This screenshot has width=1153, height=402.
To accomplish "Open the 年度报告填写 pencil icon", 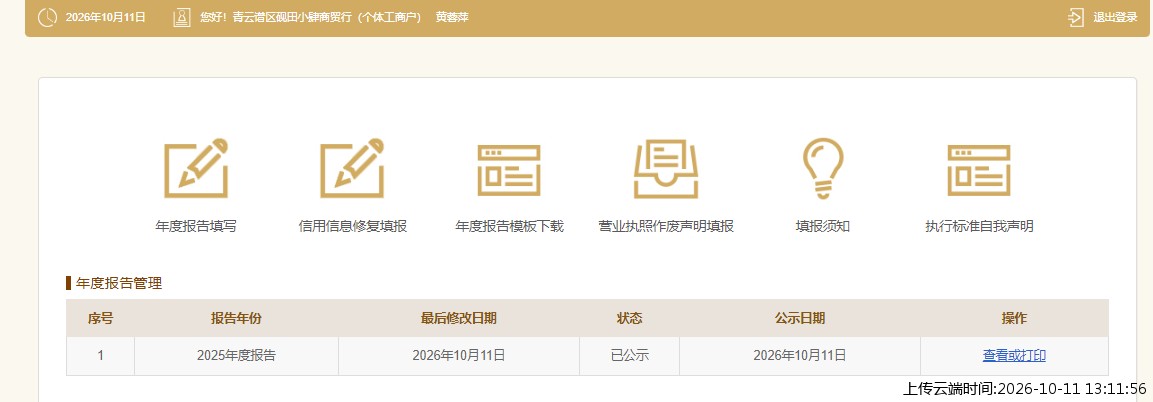I will point(196,168).
